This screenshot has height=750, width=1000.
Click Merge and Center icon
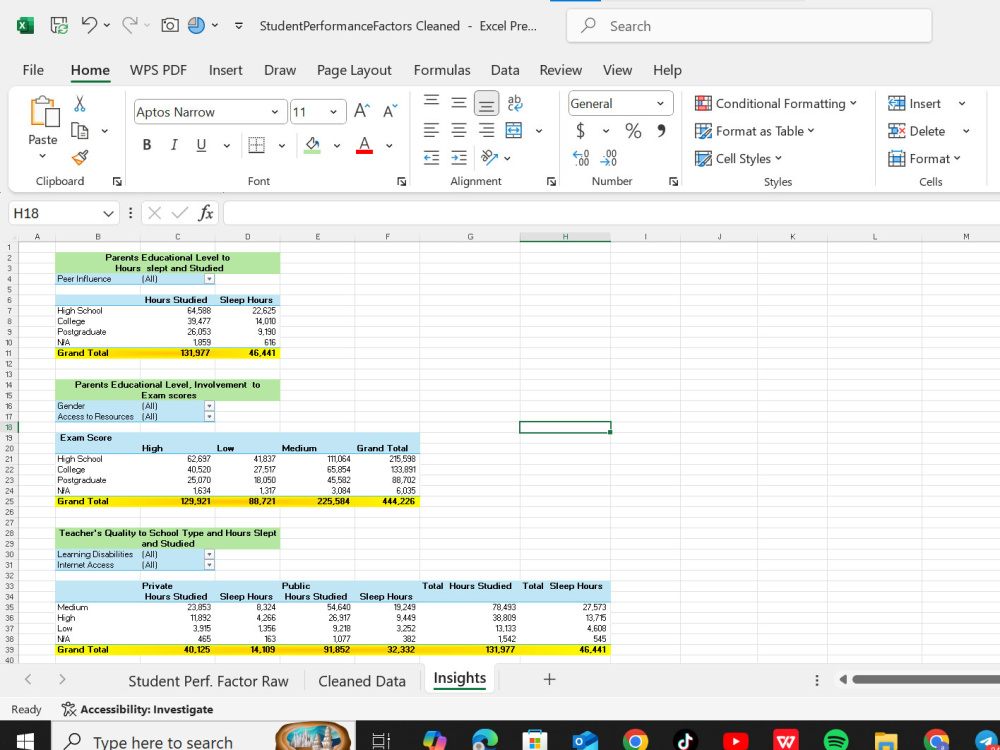point(514,130)
